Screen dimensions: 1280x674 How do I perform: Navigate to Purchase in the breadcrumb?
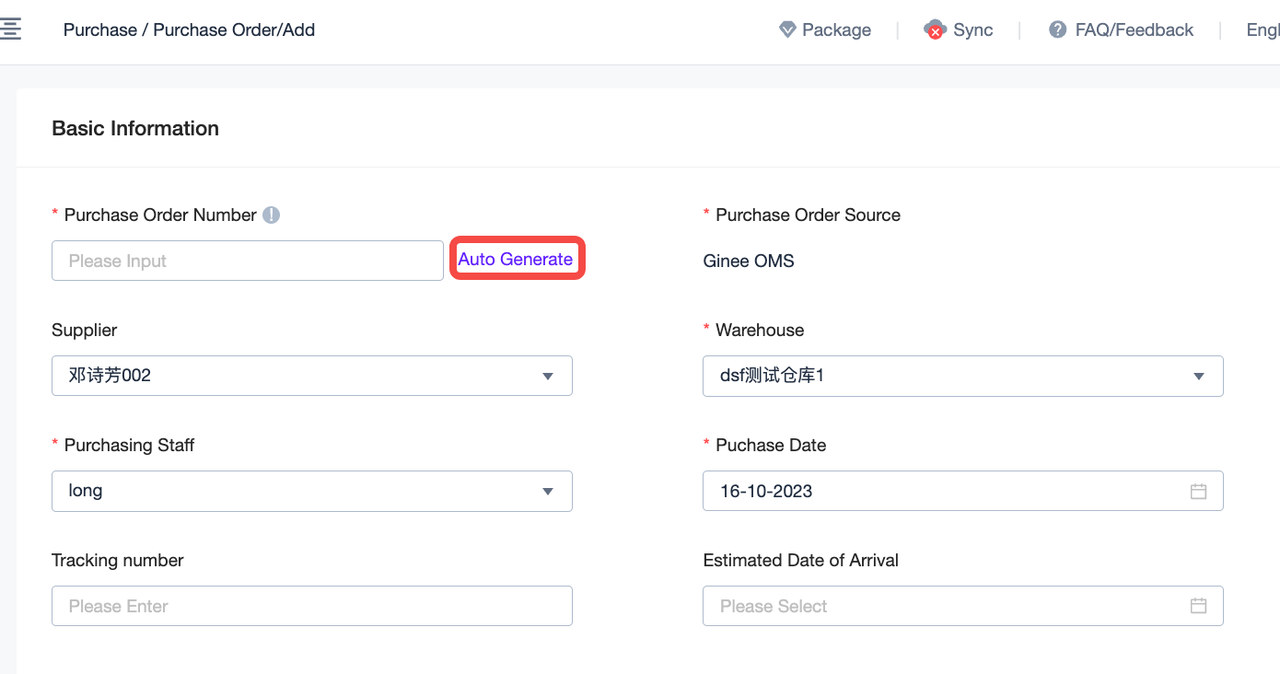(x=99, y=29)
